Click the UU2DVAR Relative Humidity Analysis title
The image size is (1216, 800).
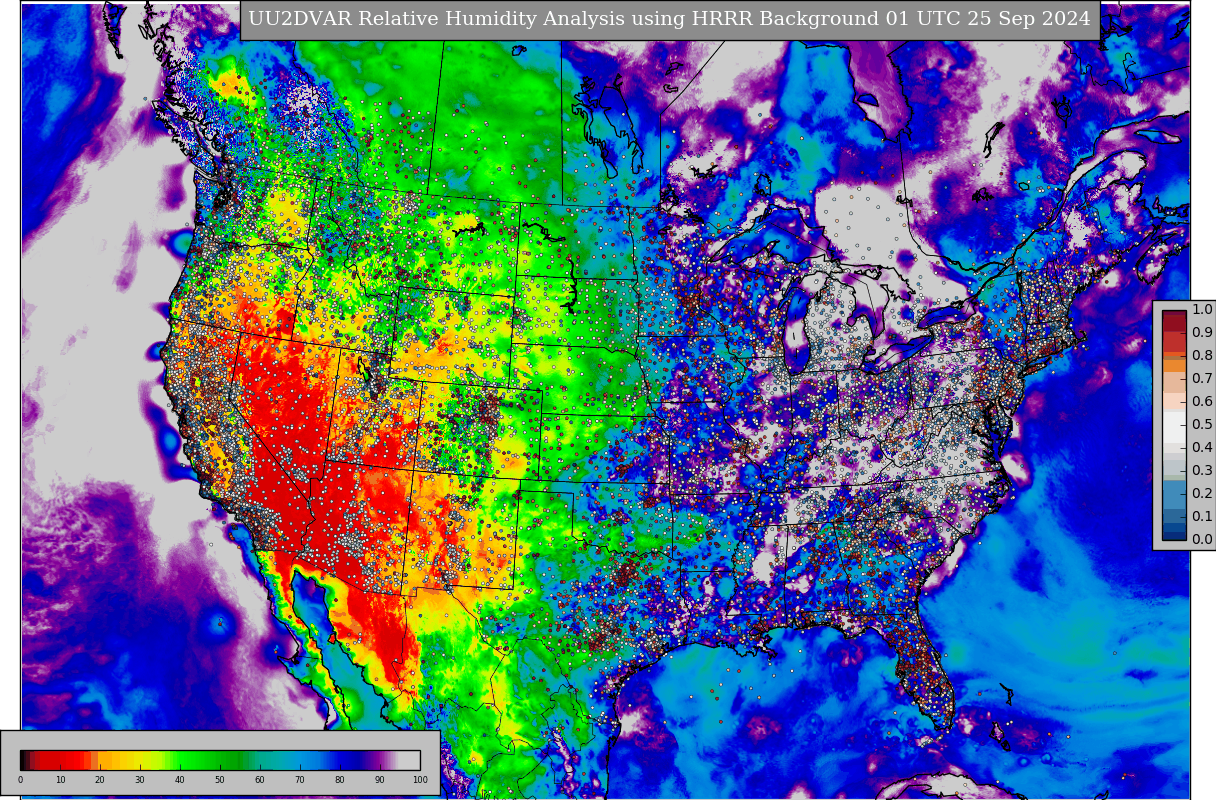[x=669, y=19]
